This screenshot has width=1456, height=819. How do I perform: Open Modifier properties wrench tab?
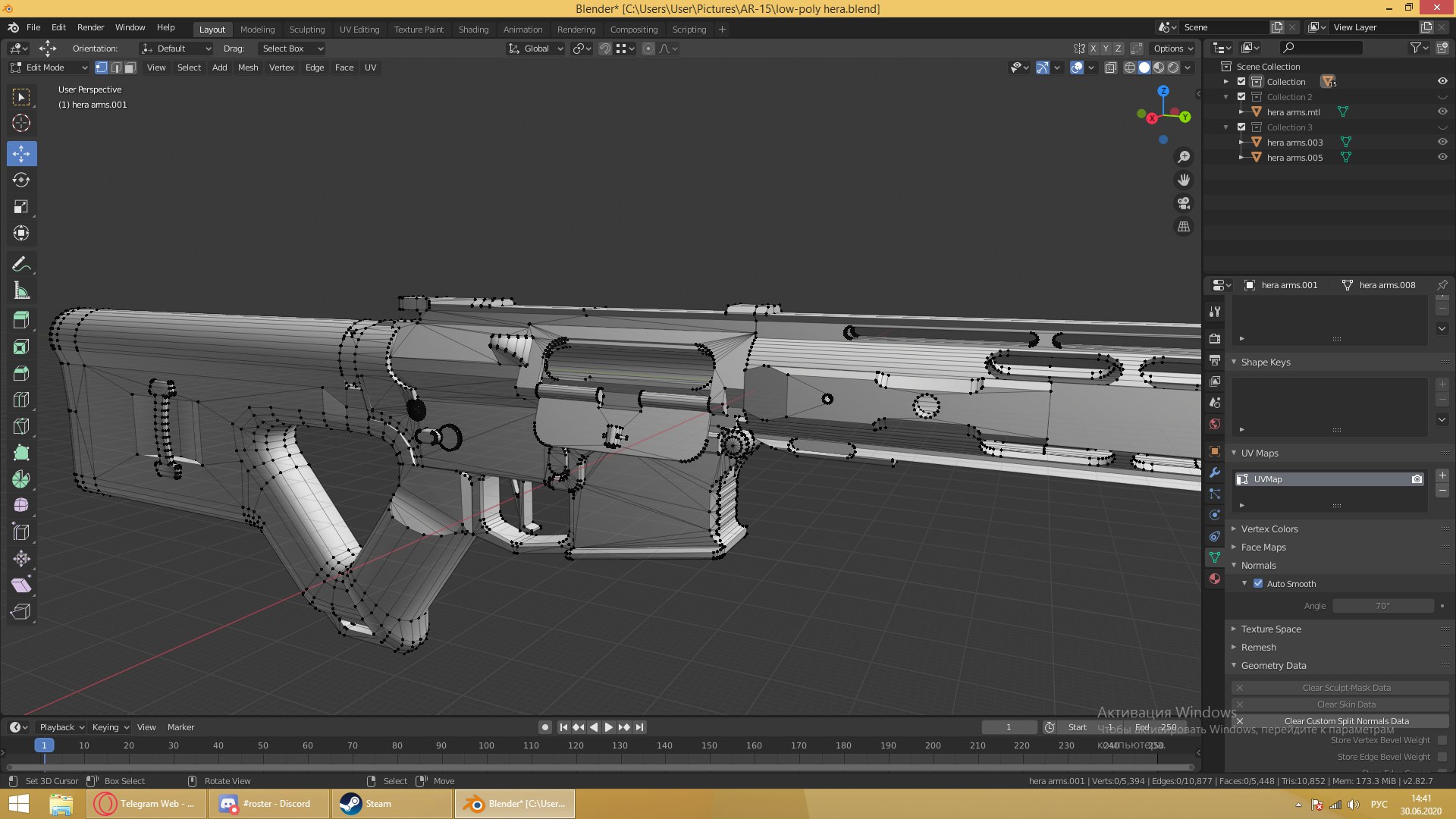coord(1215,472)
